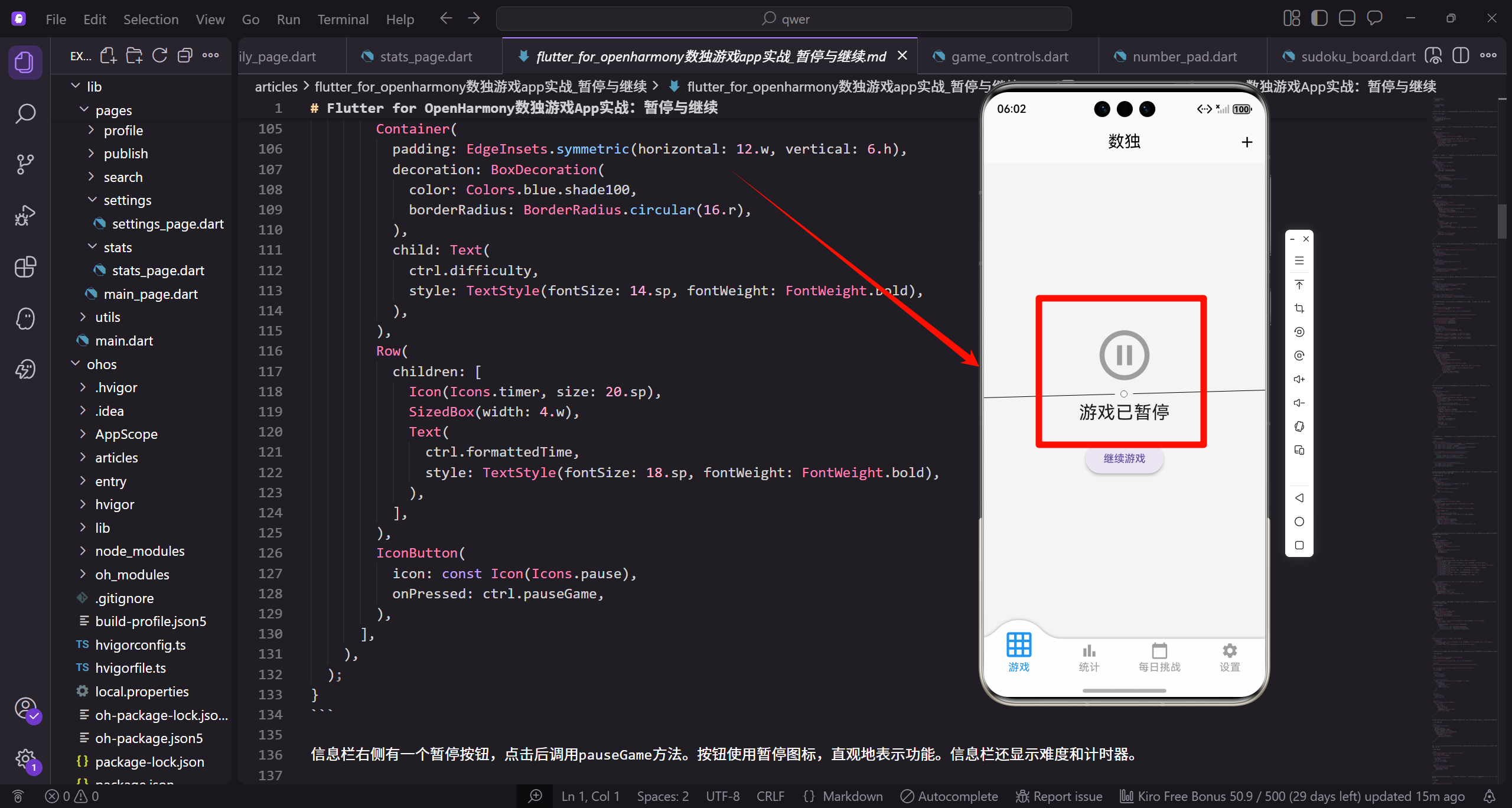The width and height of the screenshot is (1512, 808).
Task: Open the Extensions view
Action: pos(25,267)
